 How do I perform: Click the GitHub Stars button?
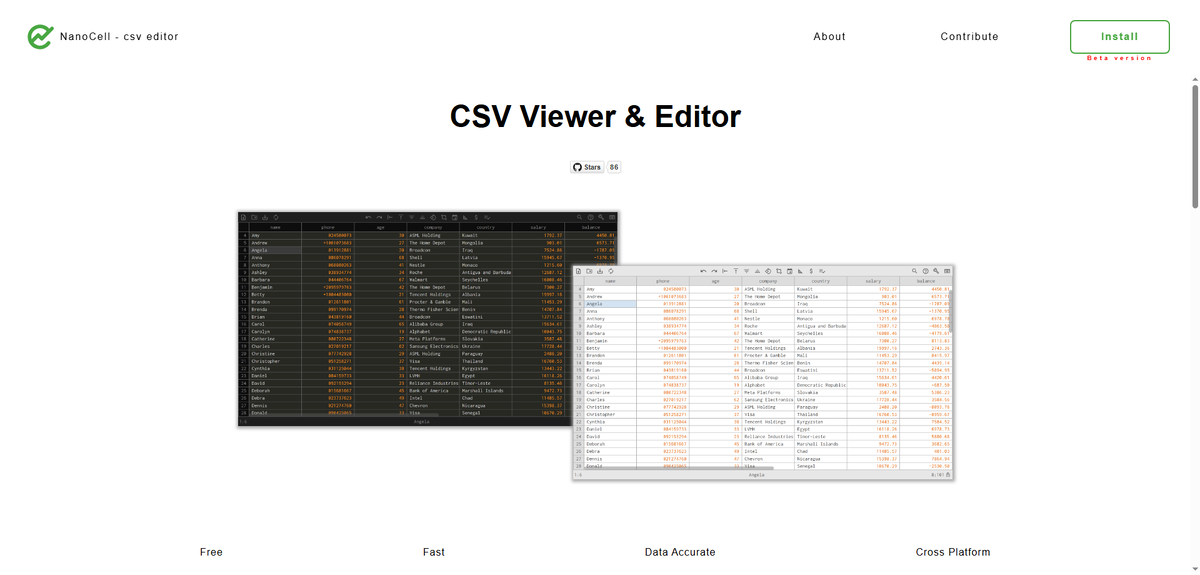click(587, 167)
